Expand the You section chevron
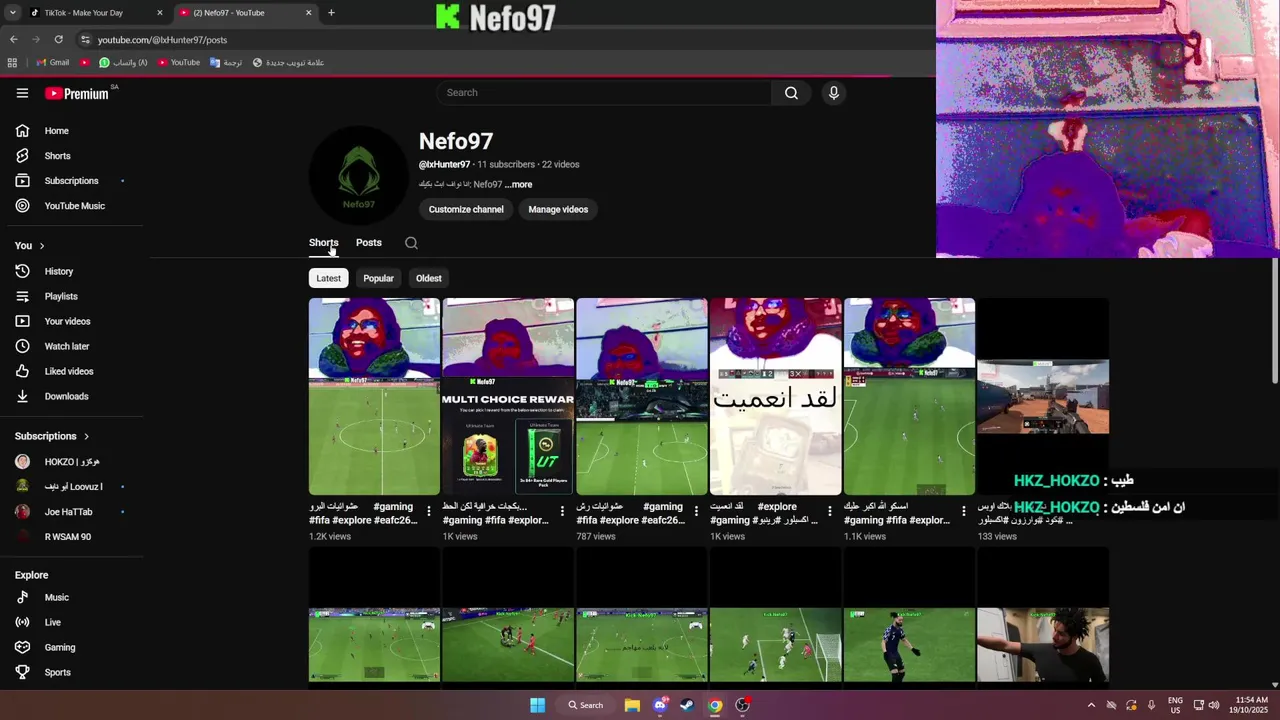 41,246
